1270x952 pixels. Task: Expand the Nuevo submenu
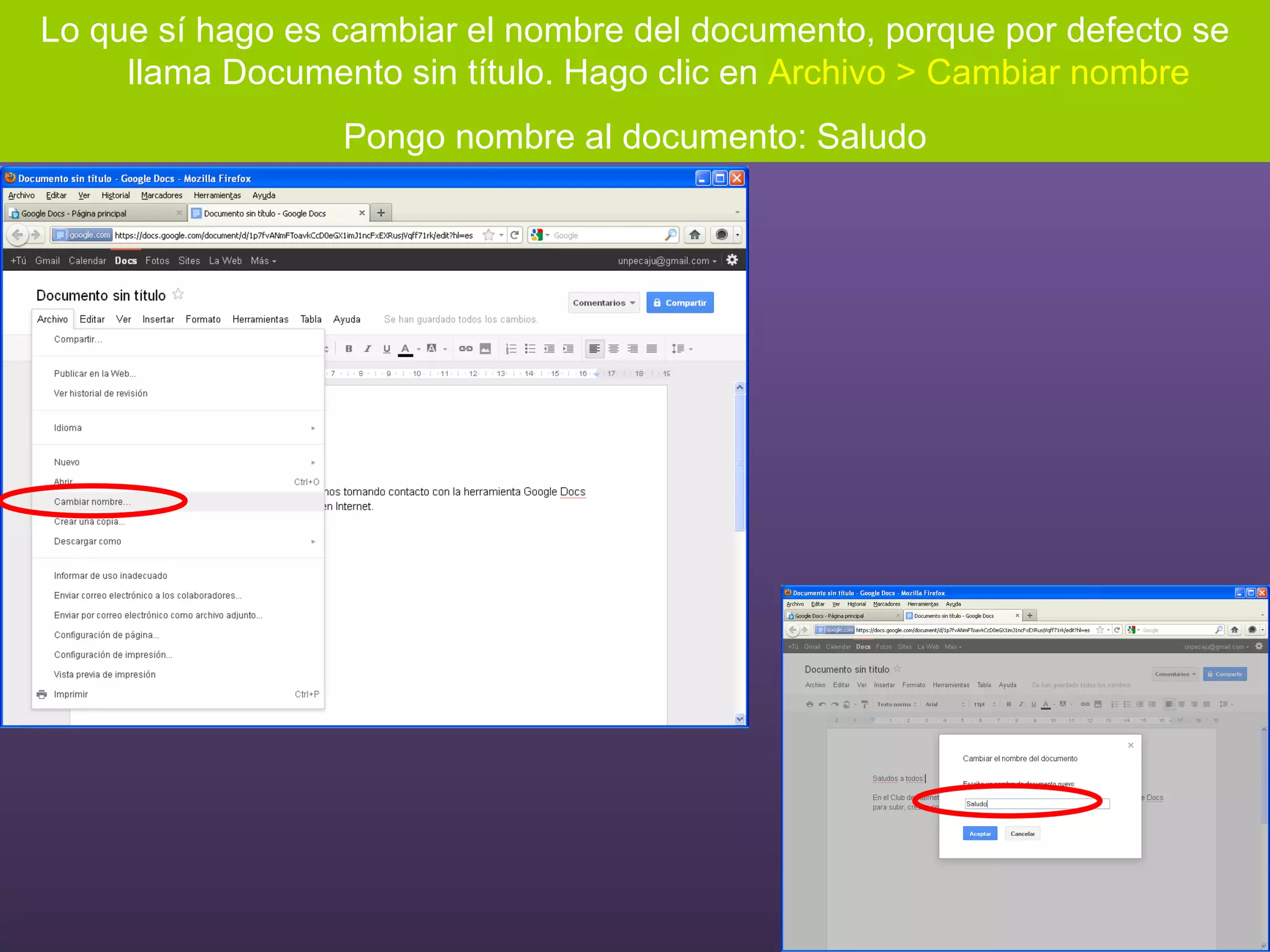(178, 462)
